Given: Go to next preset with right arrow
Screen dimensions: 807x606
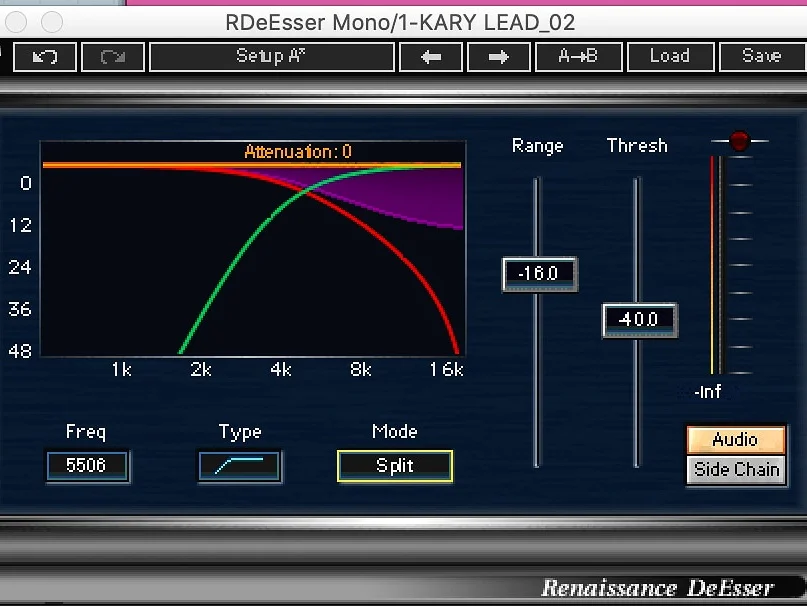Looking at the screenshot, I should (x=498, y=57).
